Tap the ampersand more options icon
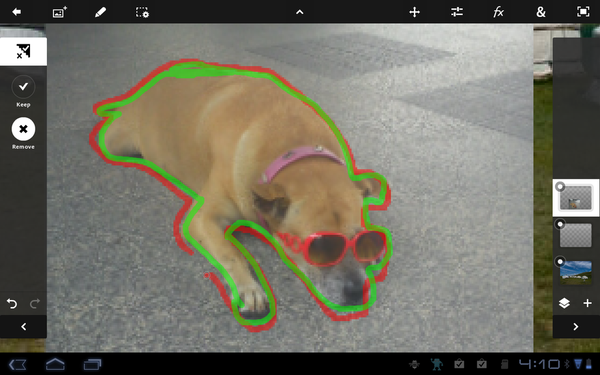 pos(541,12)
